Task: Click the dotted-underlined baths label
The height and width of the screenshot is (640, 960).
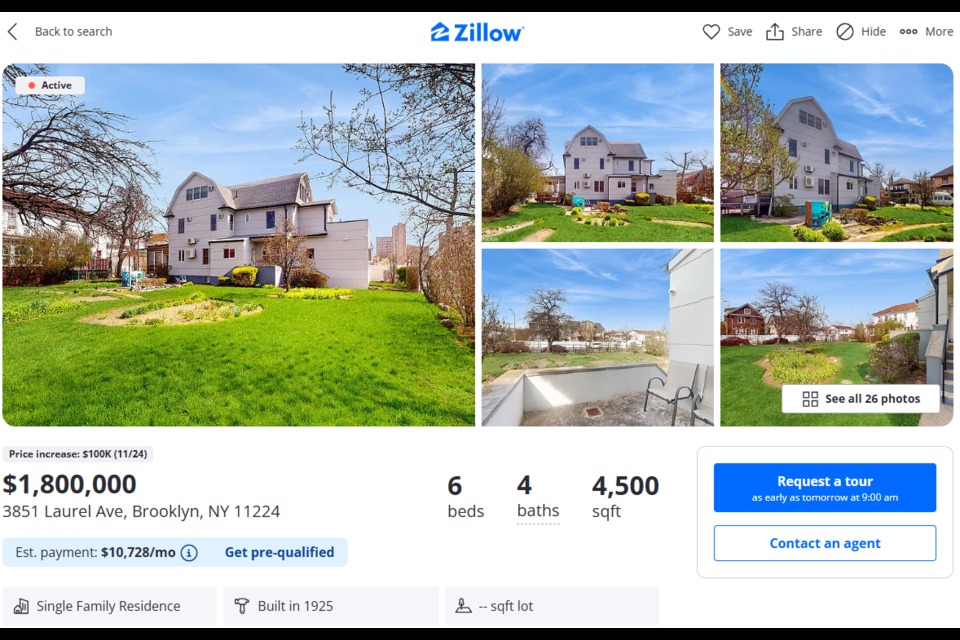Action: pyautogui.click(x=538, y=511)
